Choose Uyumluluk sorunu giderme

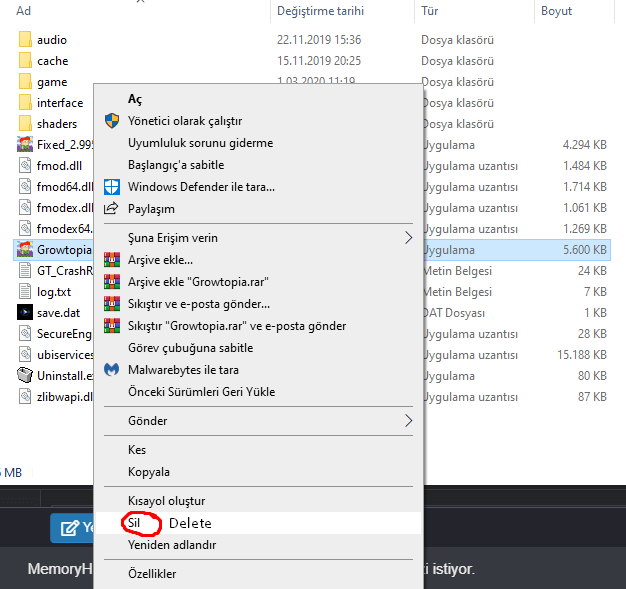coord(259,143)
